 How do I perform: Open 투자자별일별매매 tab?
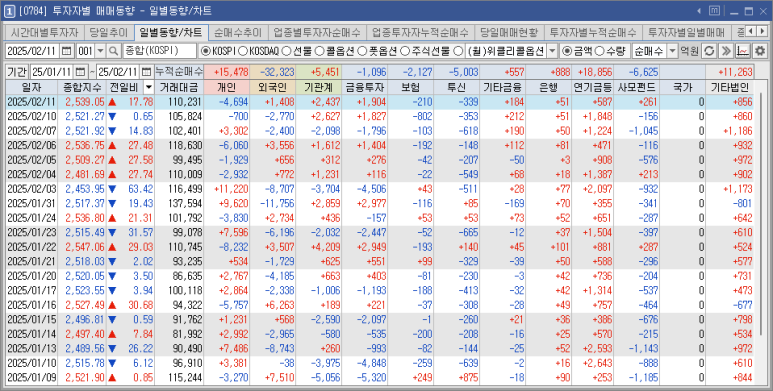pos(687,33)
